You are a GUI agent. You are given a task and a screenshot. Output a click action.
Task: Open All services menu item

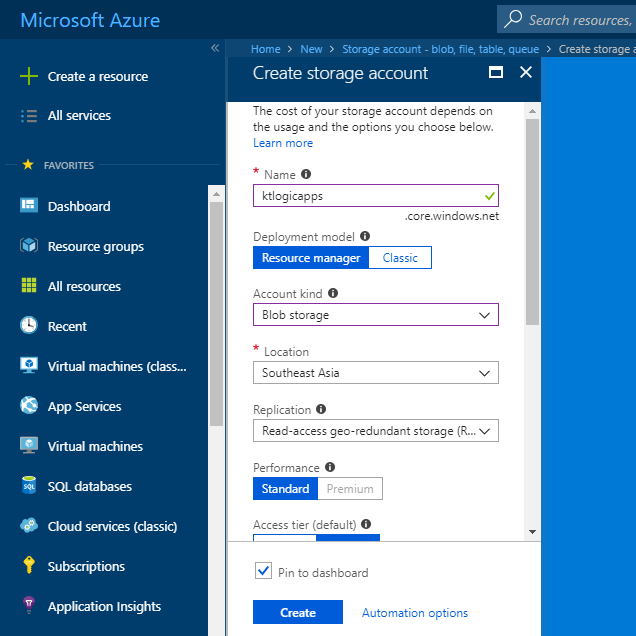79,116
